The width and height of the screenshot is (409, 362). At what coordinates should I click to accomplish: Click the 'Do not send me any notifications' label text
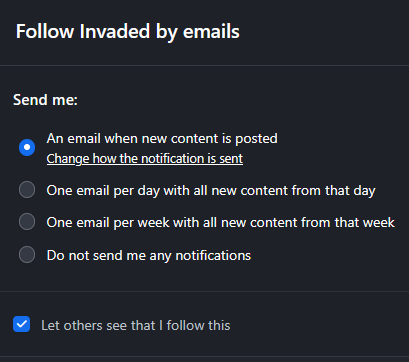pyautogui.click(x=149, y=256)
